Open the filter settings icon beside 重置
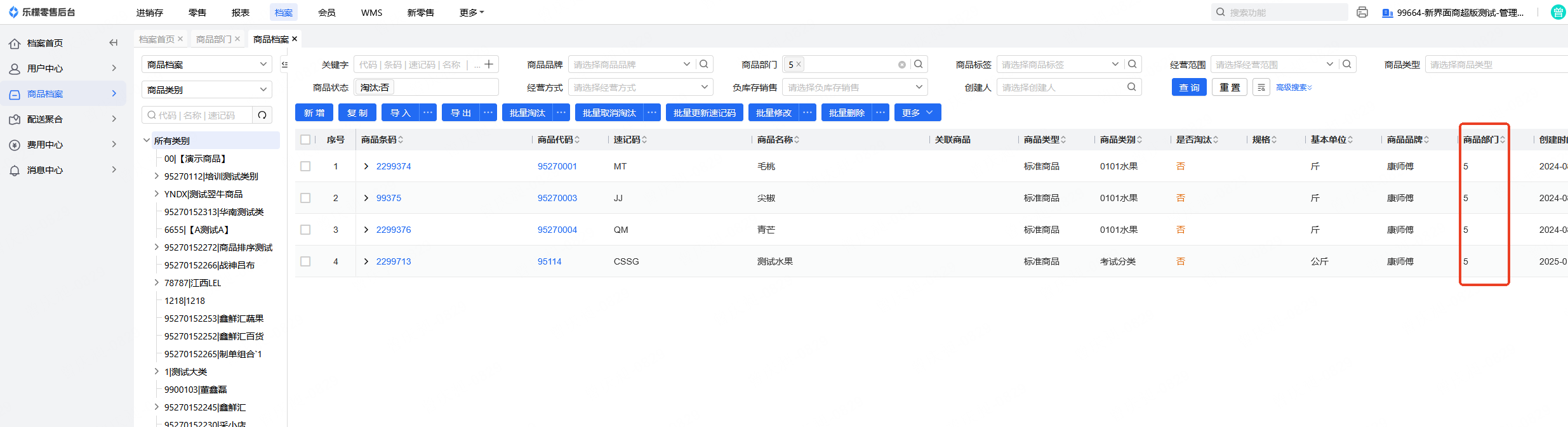Image resolution: width=1568 pixels, height=427 pixels. point(1261,88)
